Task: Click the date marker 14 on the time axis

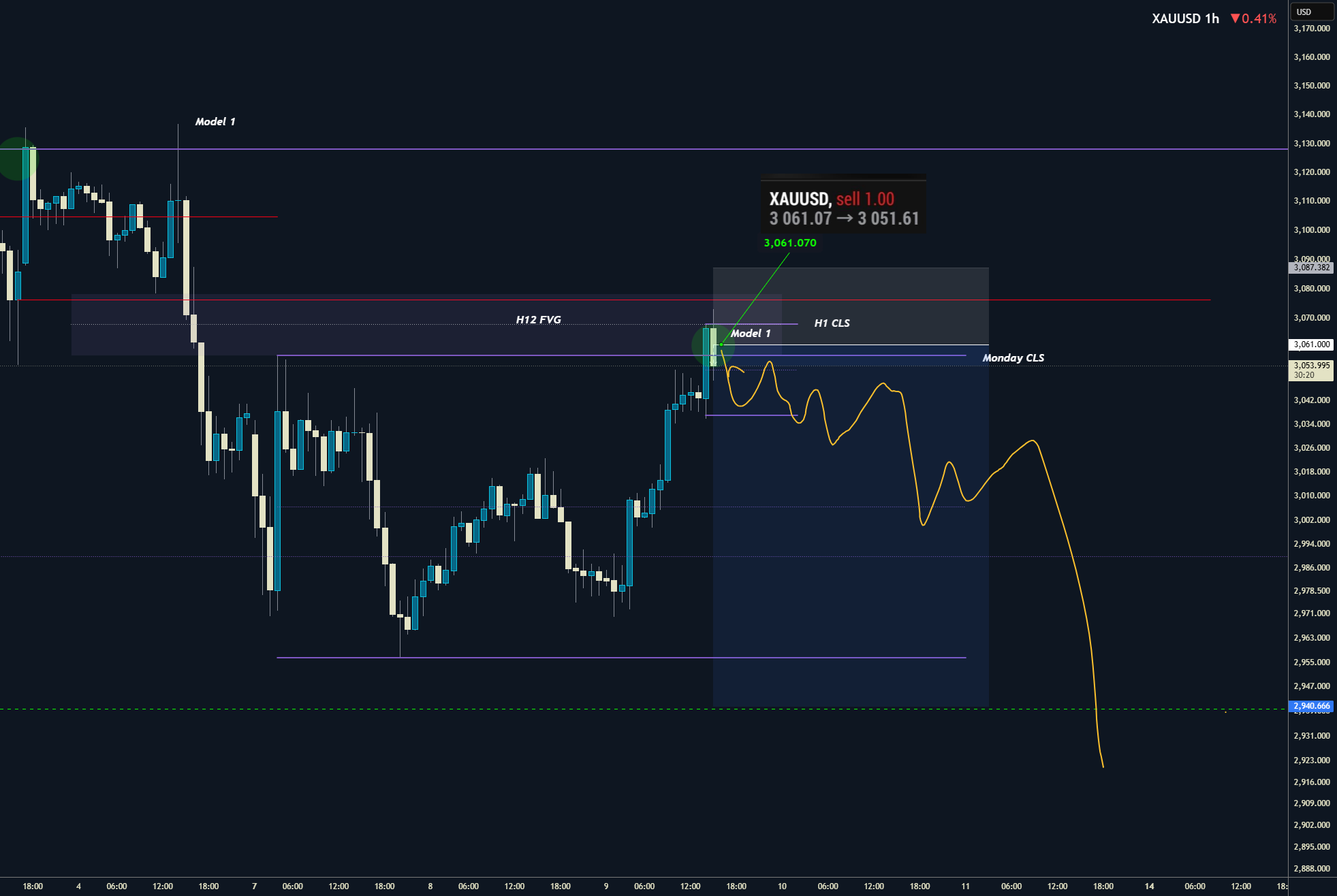Action: [1150, 886]
